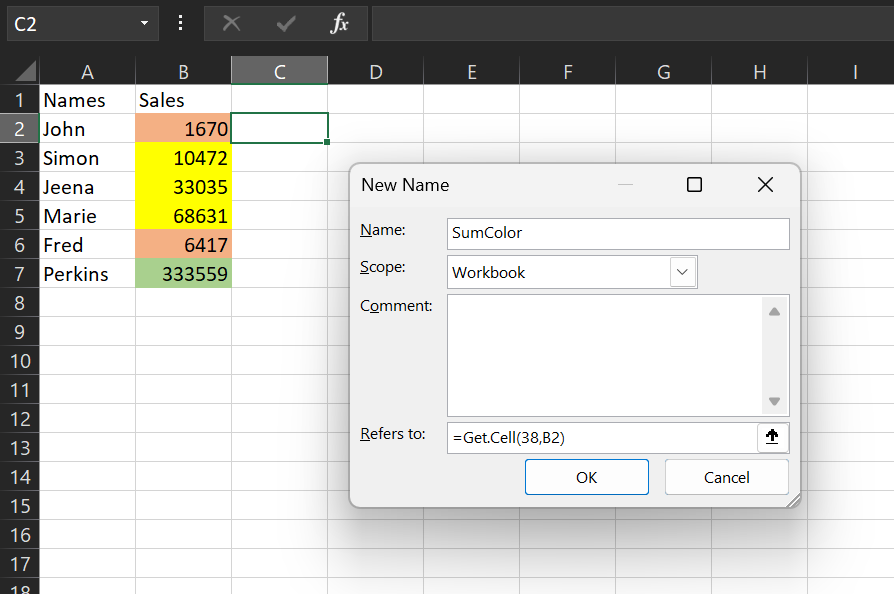This screenshot has height=594, width=894.
Task: Close the New Name dialog
Action: tap(765, 185)
